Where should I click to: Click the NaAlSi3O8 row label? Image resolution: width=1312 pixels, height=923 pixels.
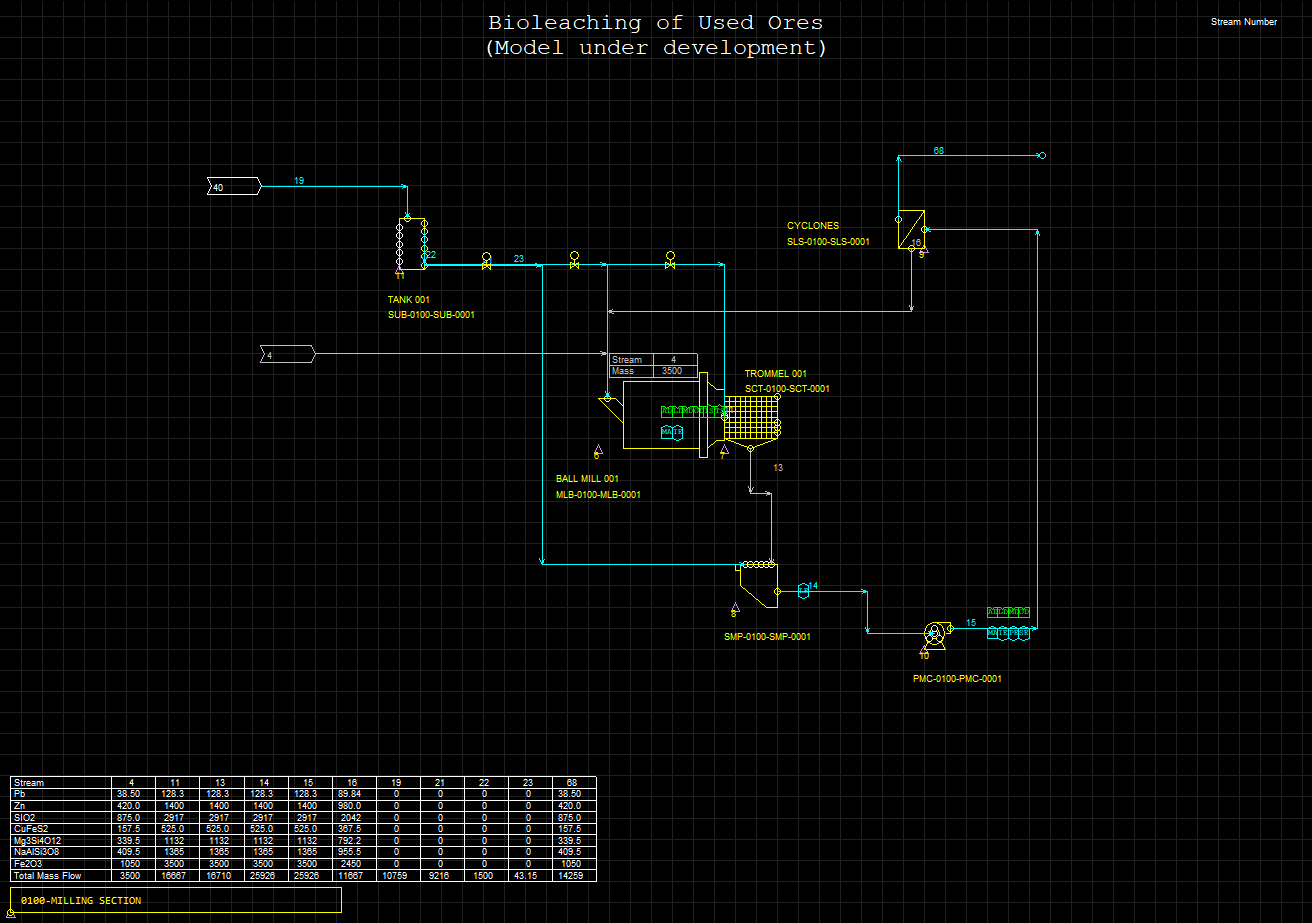tap(59, 852)
